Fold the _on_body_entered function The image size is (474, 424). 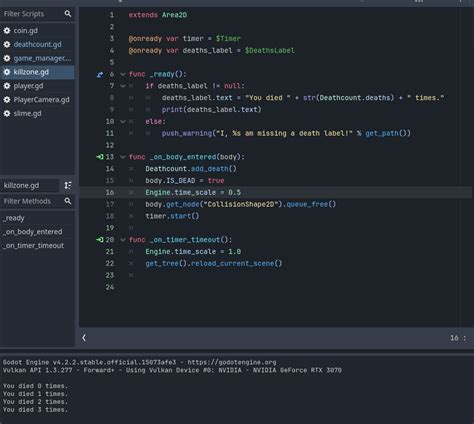[x=123, y=157]
